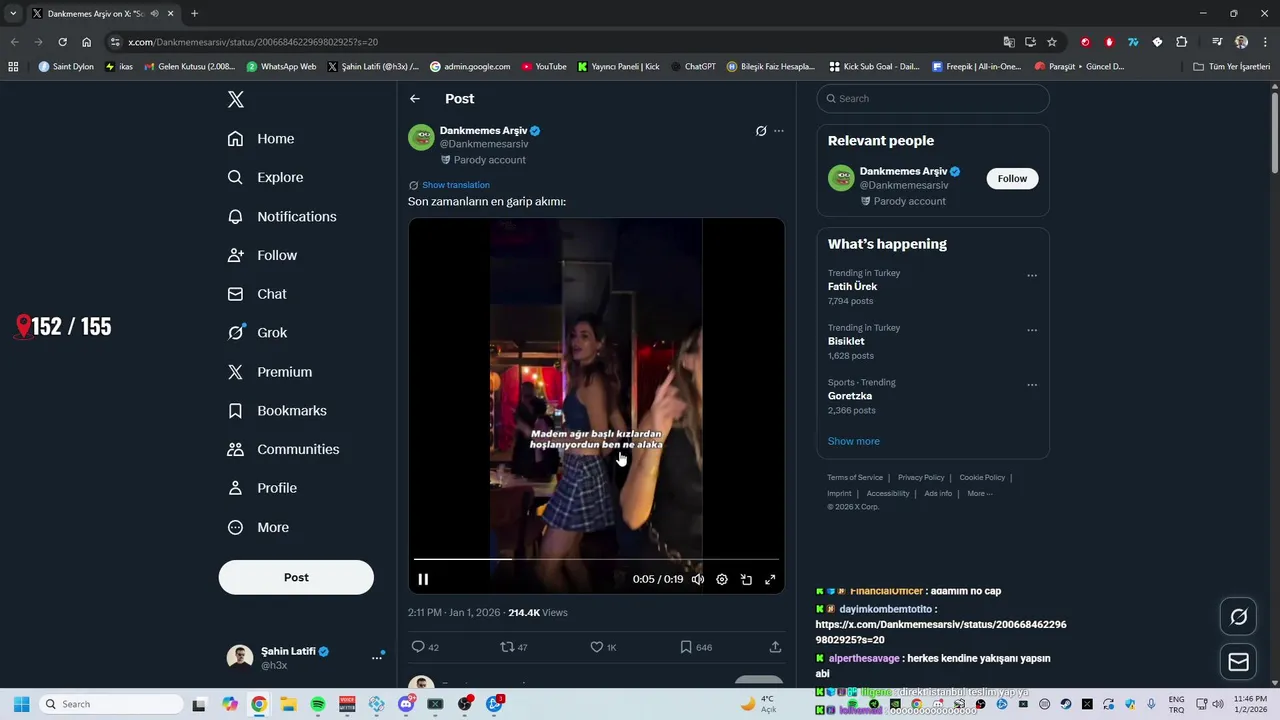The height and width of the screenshot is (720, 1280).
Task: Open Terms of Service link
Action: 855,478
